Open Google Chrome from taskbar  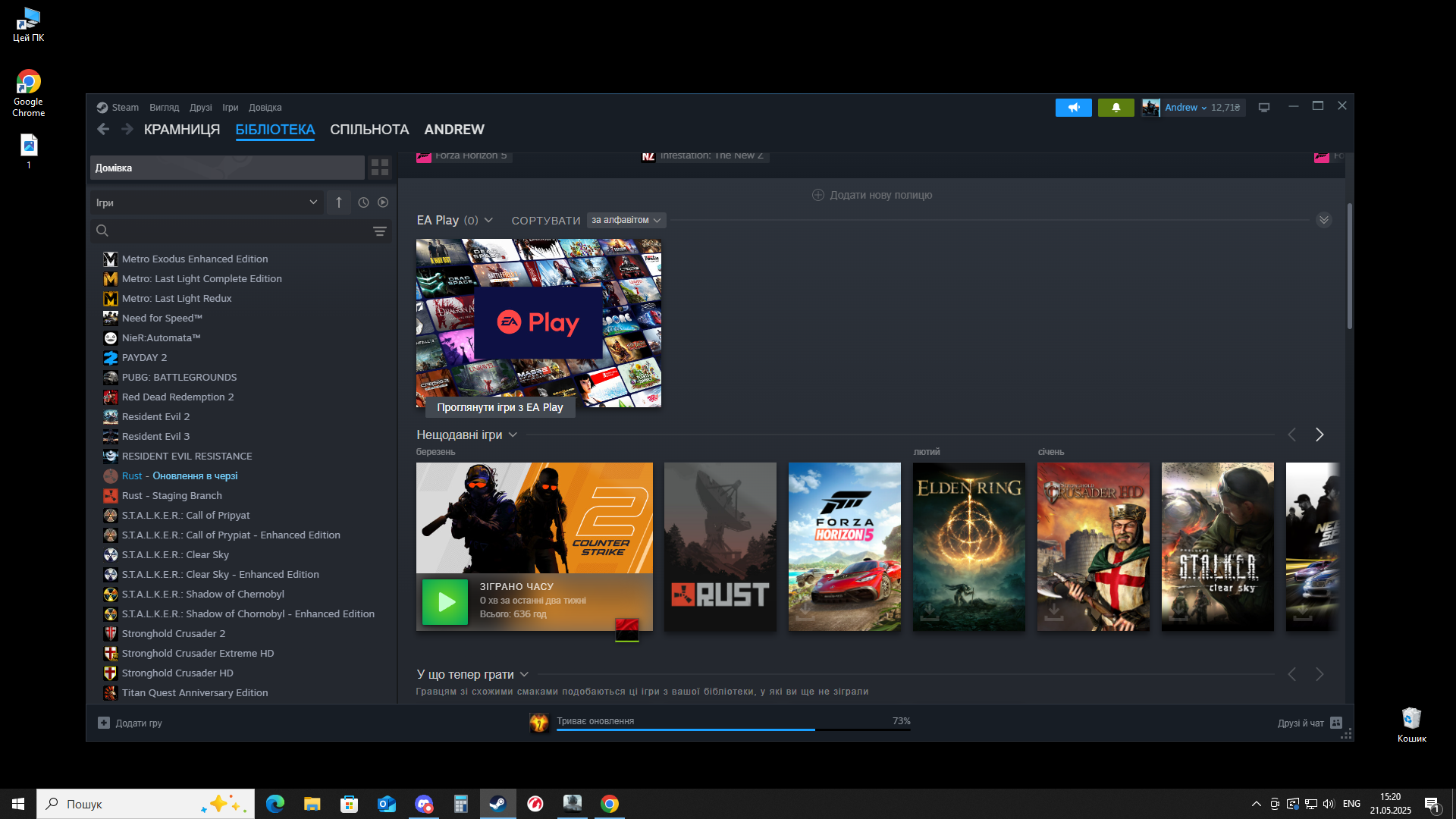tap(610, 804)
